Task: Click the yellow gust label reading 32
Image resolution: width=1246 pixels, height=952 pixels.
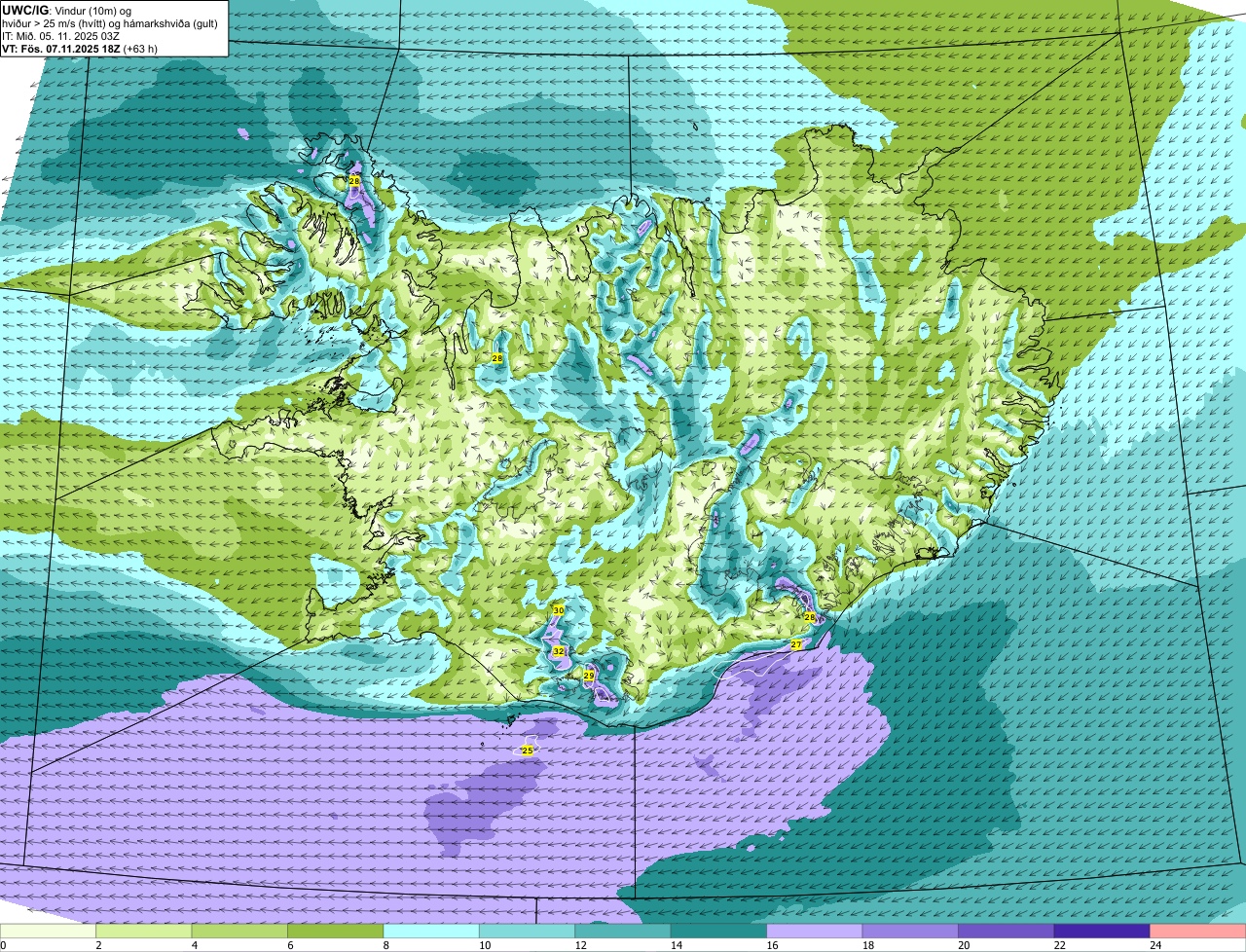Action: (x=559, y=651)
